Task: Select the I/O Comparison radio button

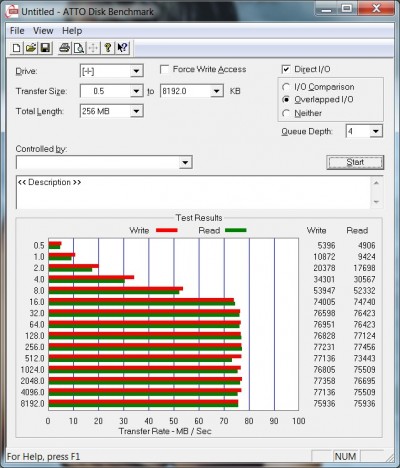Action: [286, 87]
